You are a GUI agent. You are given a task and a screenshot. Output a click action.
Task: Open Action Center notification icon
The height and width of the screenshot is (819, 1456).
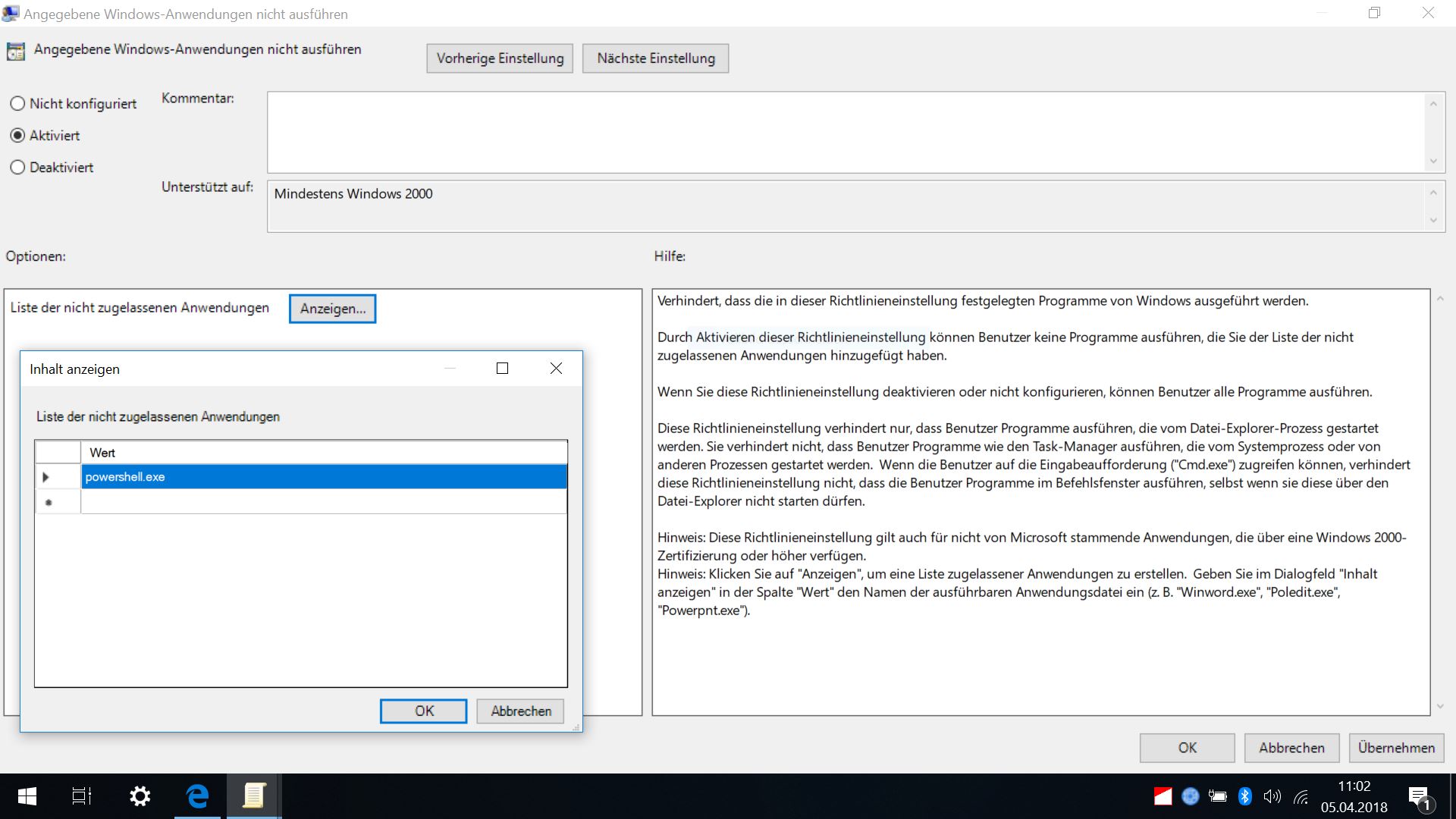point(1419,796)
